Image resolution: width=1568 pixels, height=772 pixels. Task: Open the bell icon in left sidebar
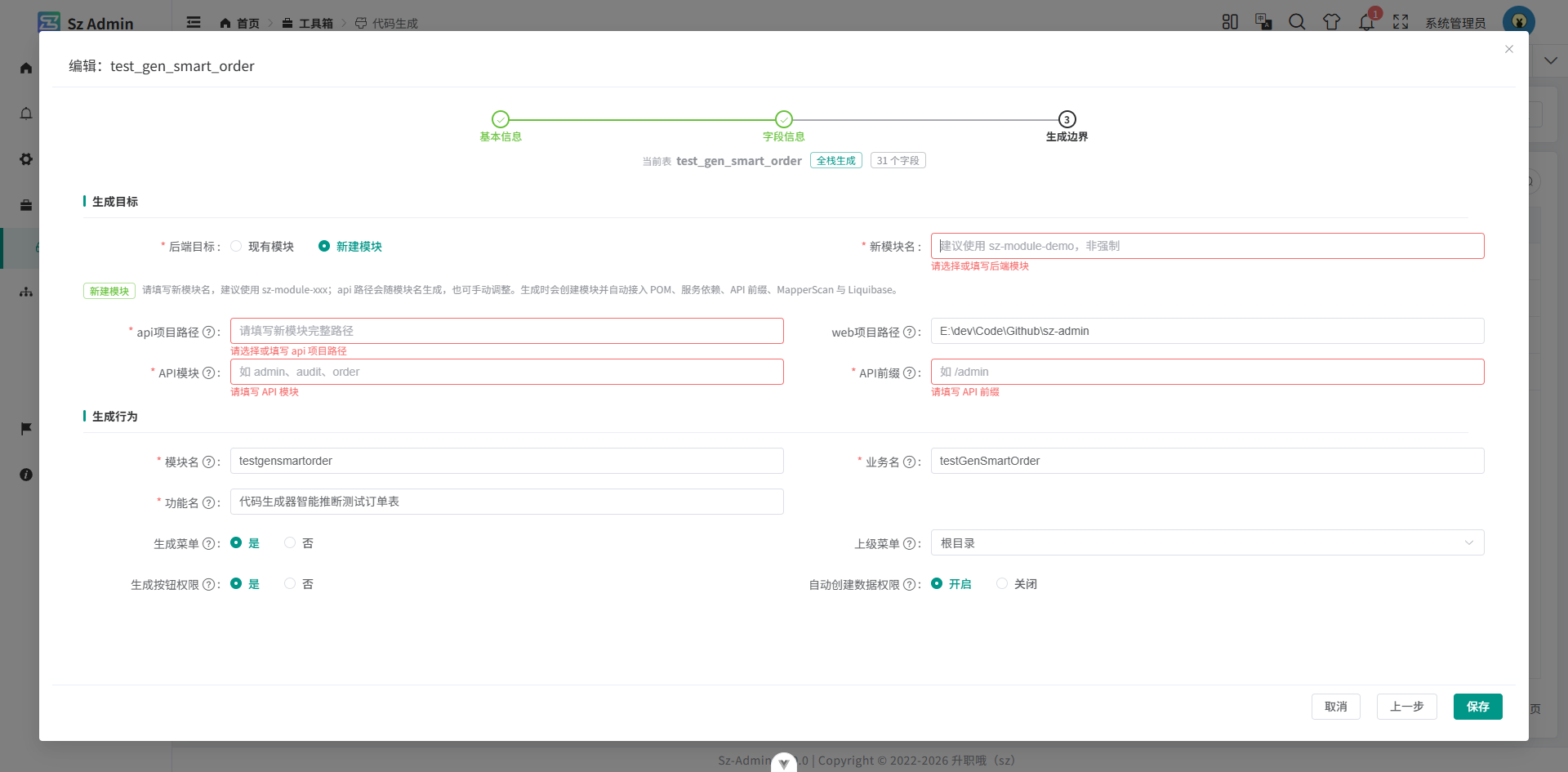(x=26, y=114)
